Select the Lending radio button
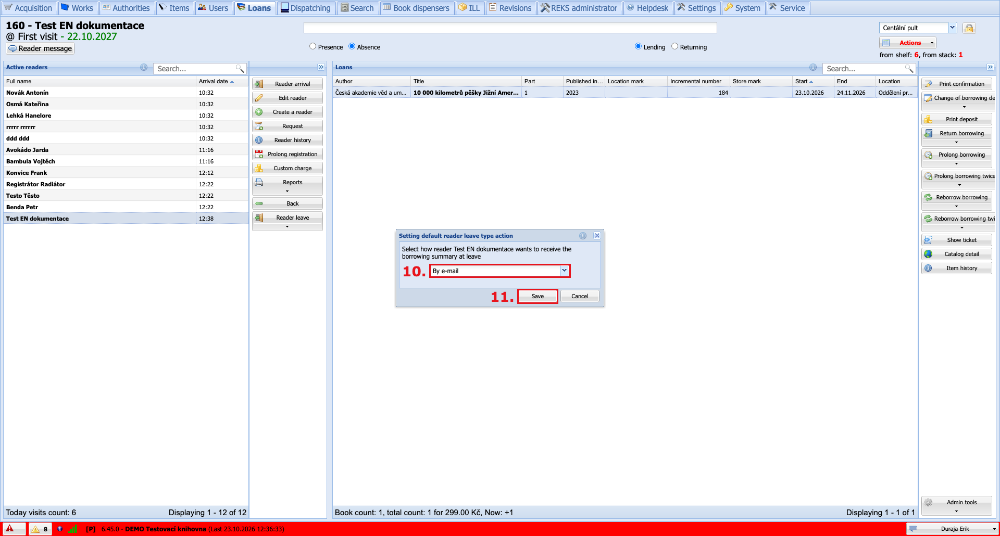The width and height of the screenshot is (1000, 536). click(x=638, y=47)
